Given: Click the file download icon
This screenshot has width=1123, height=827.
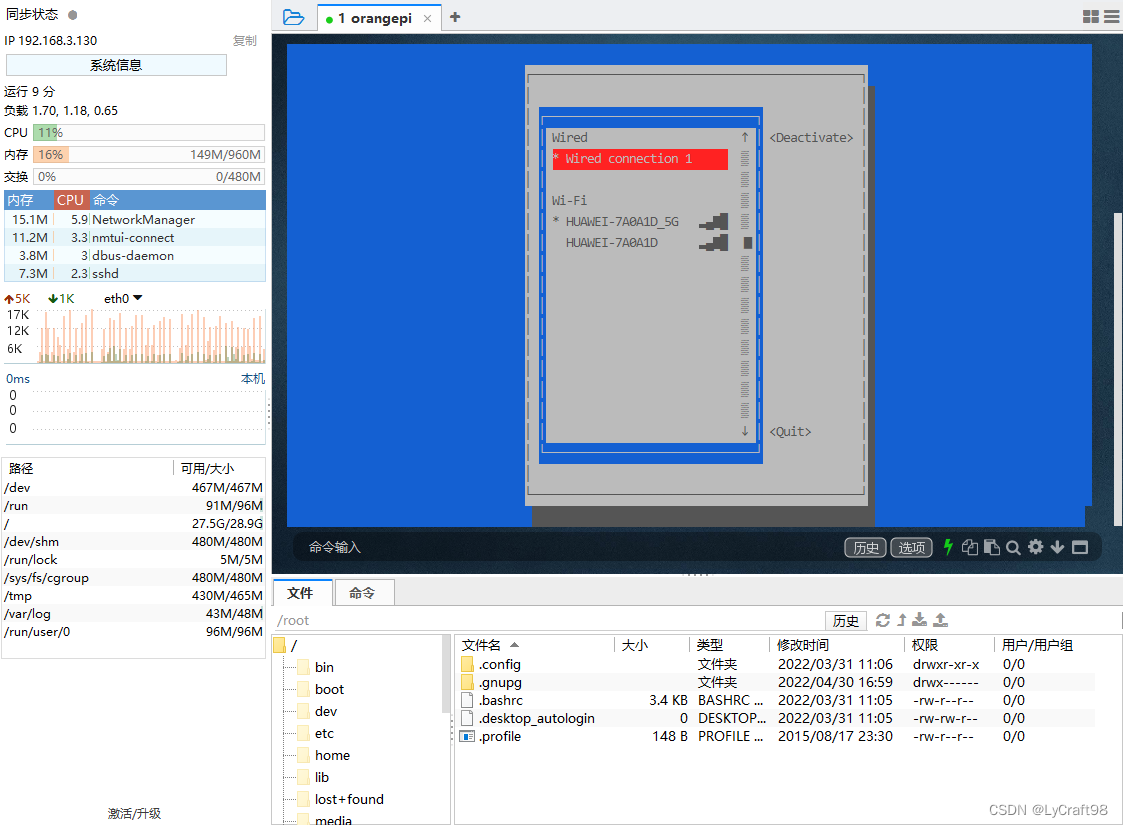Looking at the screenshot, I should click(x=920, y=620).
